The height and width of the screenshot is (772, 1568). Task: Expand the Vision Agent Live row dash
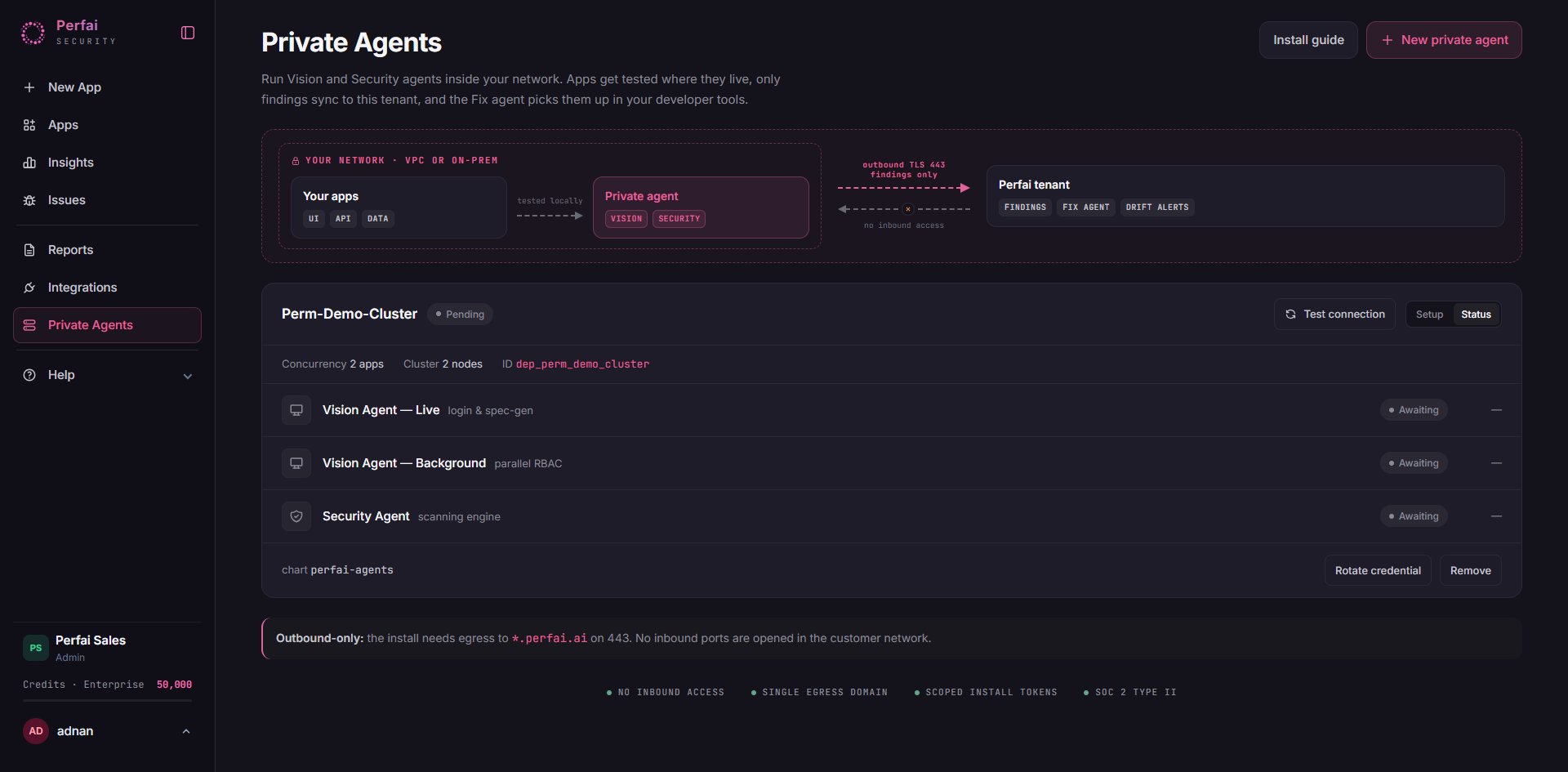coord(1496,410)
